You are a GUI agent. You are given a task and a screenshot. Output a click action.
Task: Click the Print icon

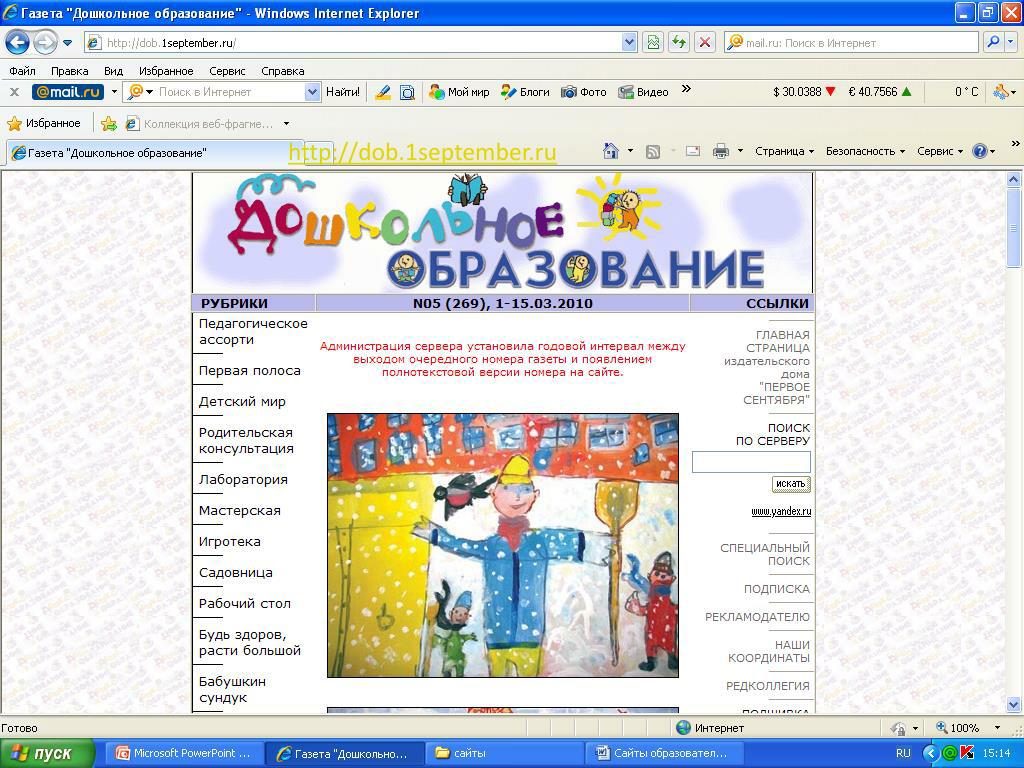tap(721, 151)
